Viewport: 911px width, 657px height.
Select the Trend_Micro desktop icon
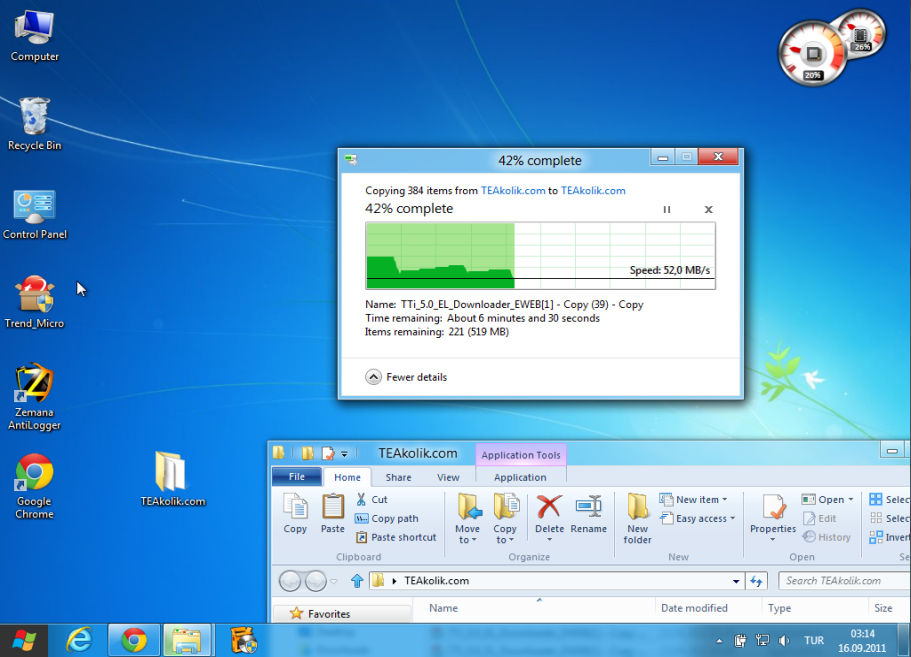coord(34,302)
